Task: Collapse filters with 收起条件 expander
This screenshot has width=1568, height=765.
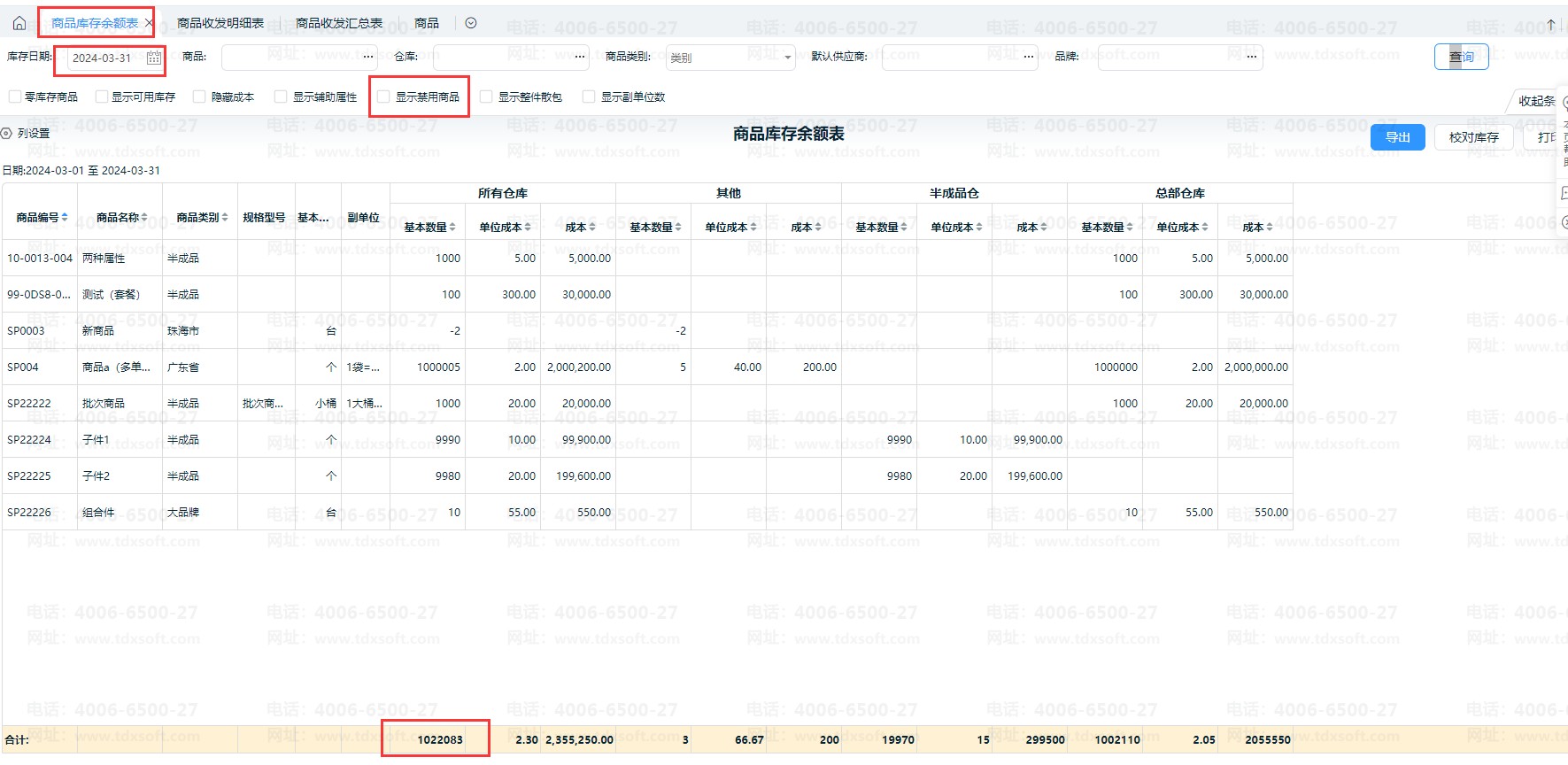Action: 1538,101
